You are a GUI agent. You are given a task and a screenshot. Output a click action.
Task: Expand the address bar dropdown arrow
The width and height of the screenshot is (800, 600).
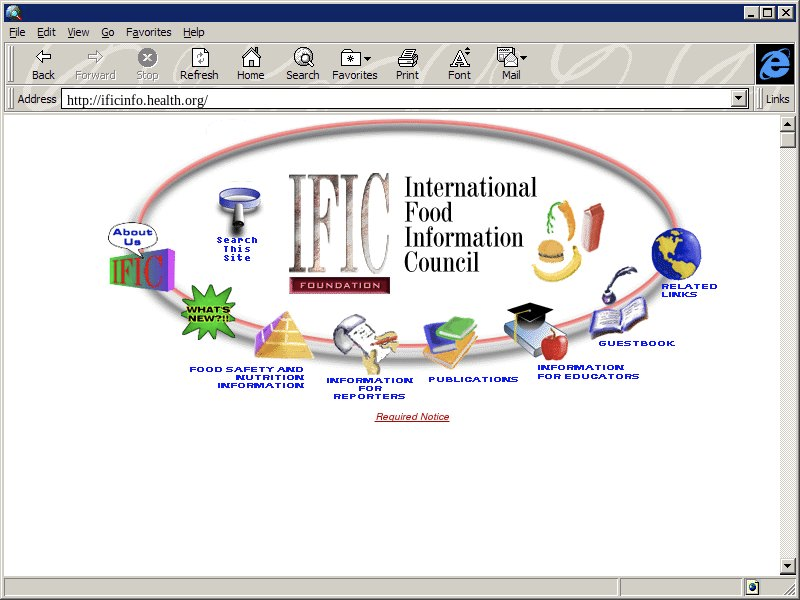click(x=740, y=99)
